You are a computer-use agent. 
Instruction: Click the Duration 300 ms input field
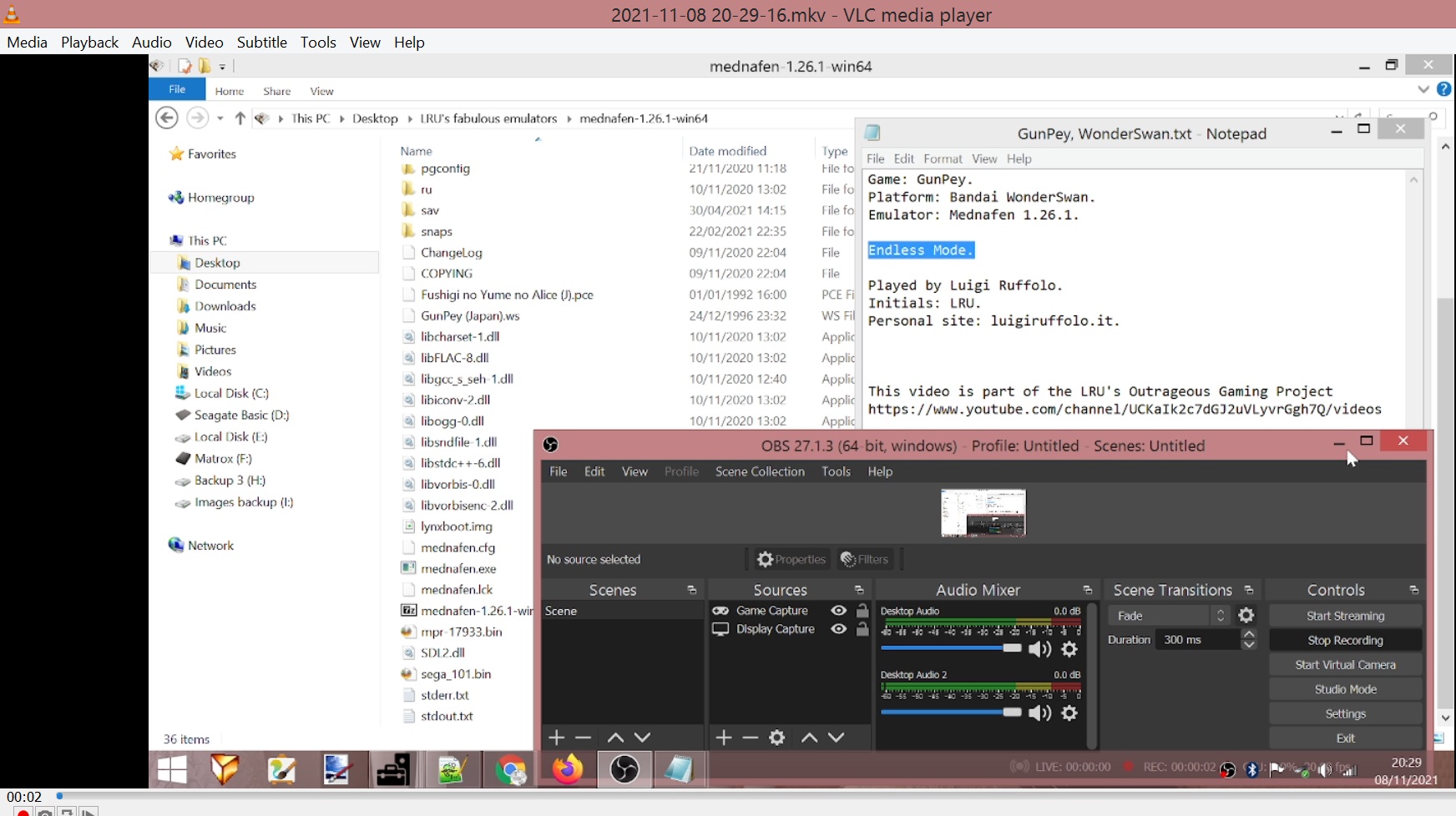click(x=1198, y=640)
